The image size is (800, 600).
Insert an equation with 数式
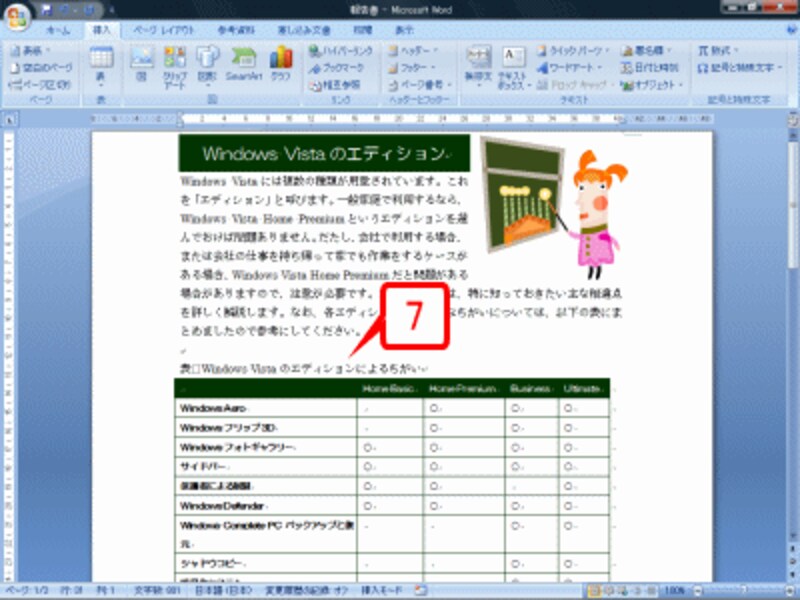[717, 51]
